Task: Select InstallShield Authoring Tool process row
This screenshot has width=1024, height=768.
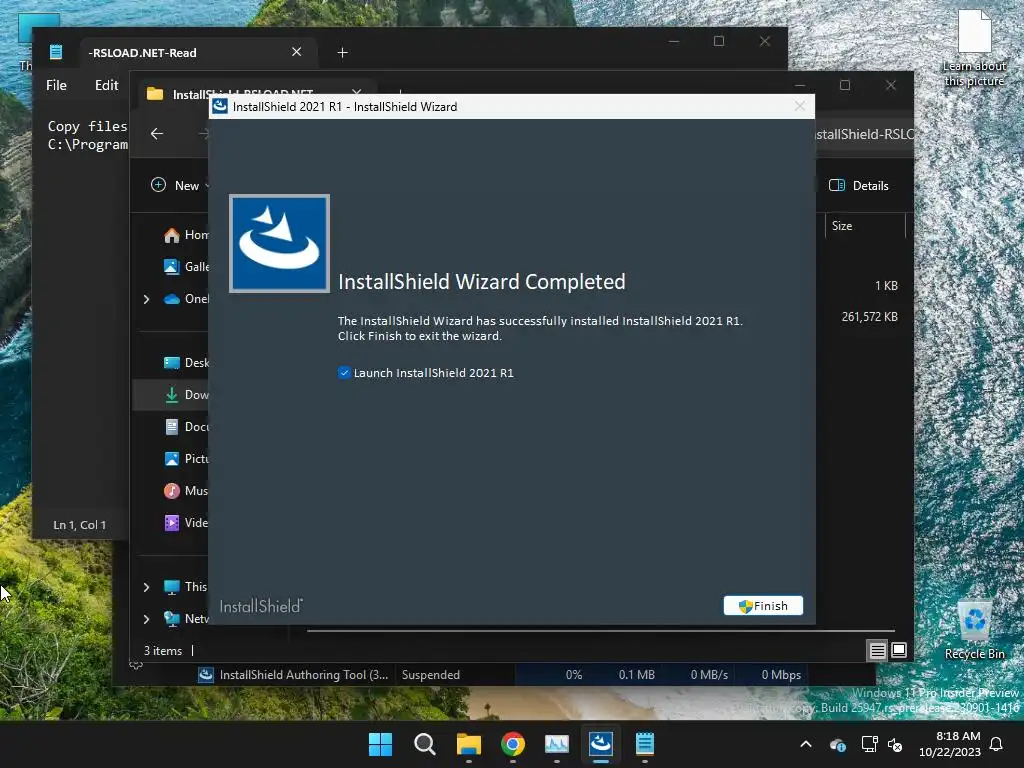Action: coord(503,675)
